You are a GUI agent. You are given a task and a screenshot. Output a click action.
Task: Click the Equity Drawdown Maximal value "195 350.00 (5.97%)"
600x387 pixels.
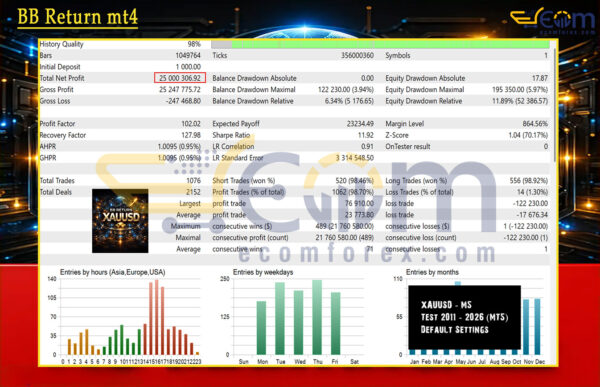(x=520, y=90)
